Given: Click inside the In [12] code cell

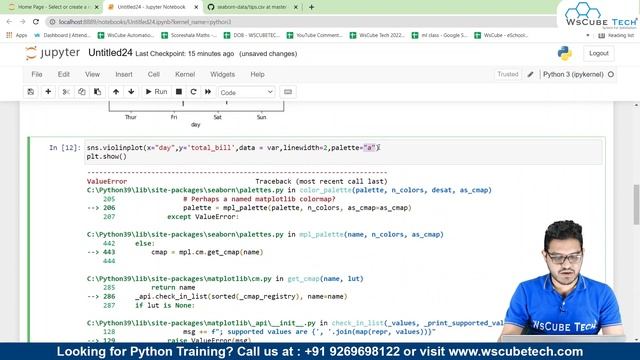Looking at the screenshot, I should 343,152.
